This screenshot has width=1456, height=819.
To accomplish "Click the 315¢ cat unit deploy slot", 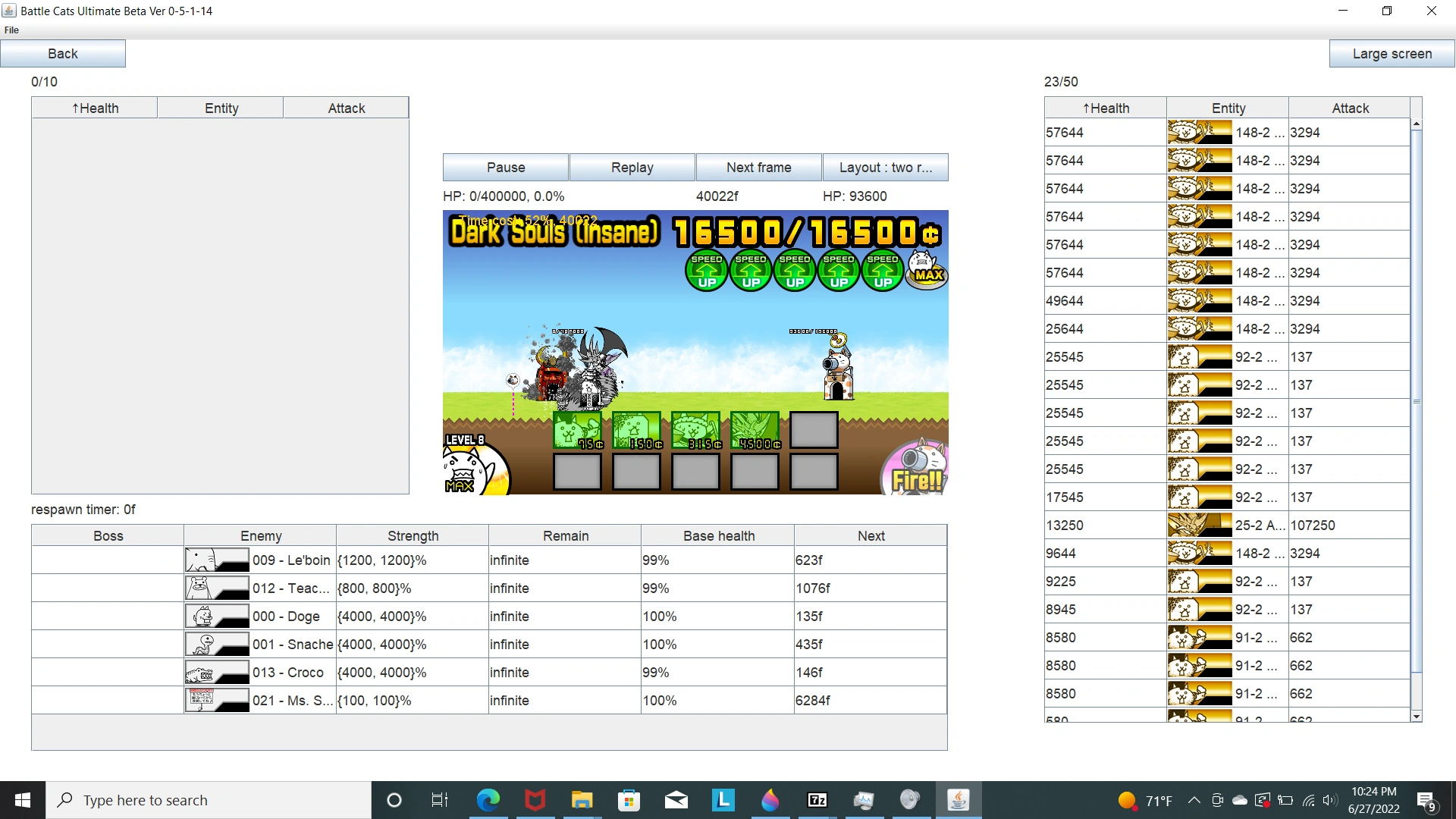I will 695,431.
